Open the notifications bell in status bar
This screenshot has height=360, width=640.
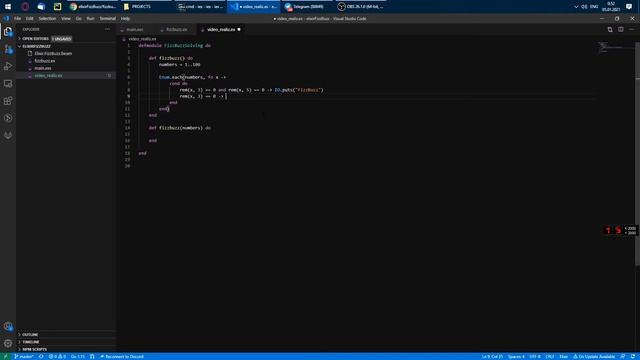point(633,356)
